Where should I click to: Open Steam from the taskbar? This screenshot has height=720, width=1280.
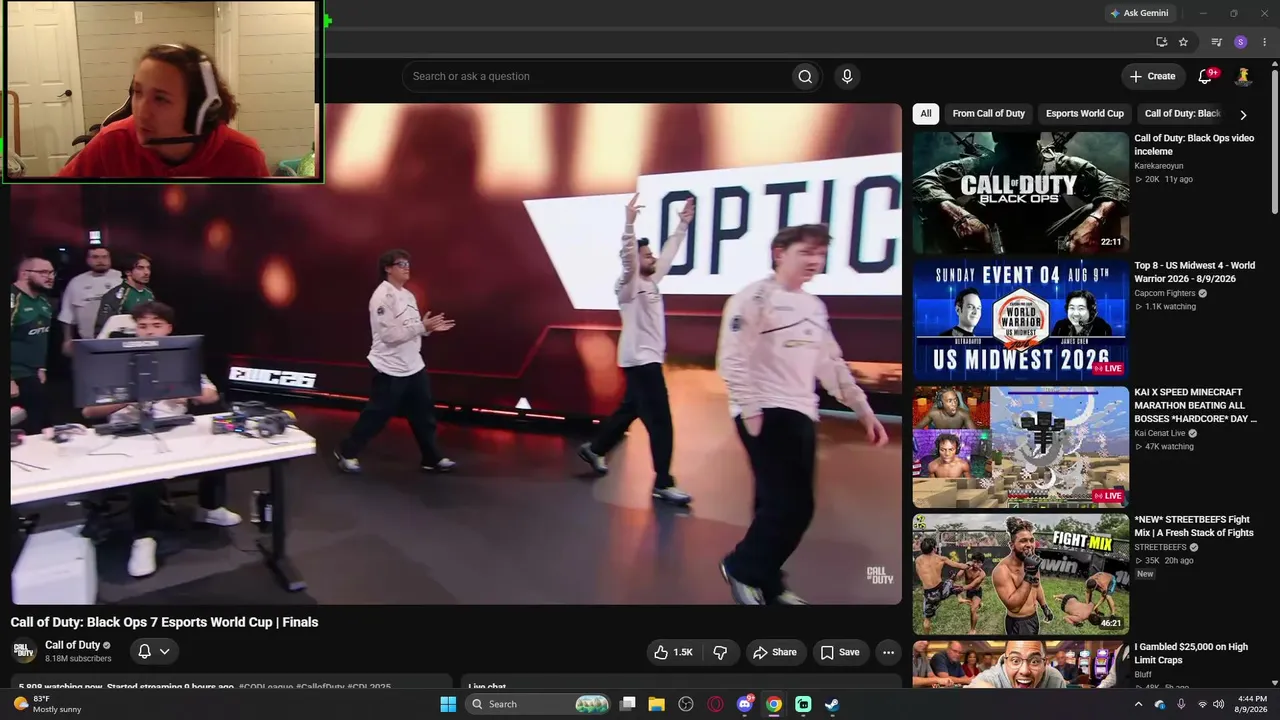(x=832, y=704)
